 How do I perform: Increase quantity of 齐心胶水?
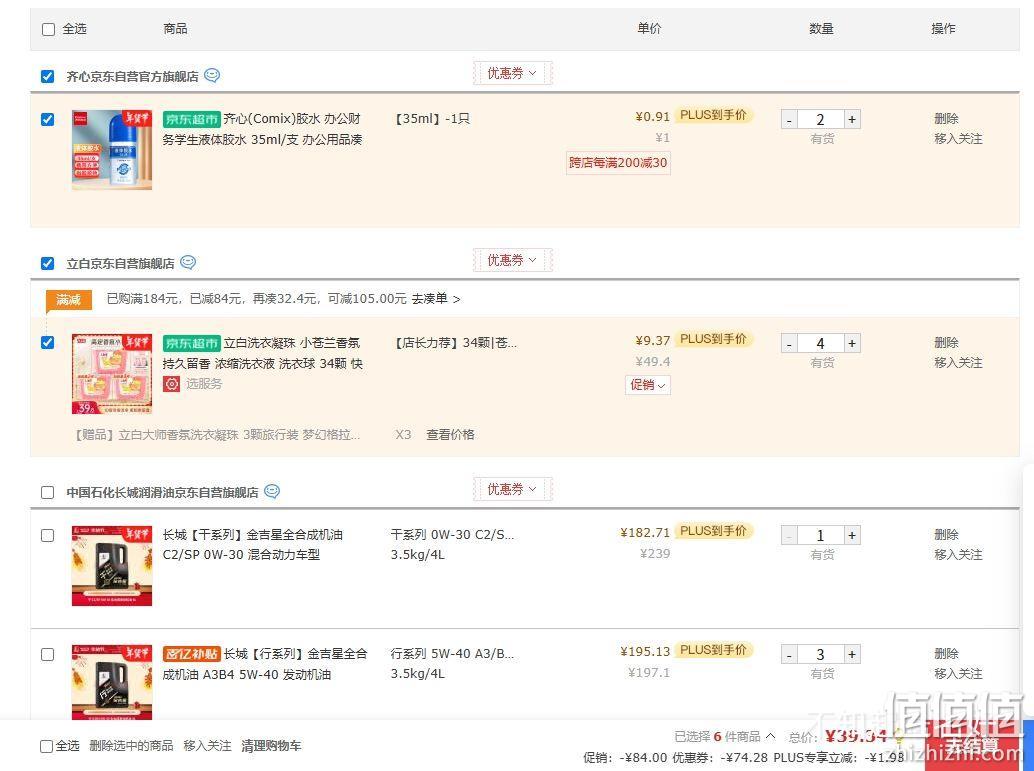[x=852, y=119]
